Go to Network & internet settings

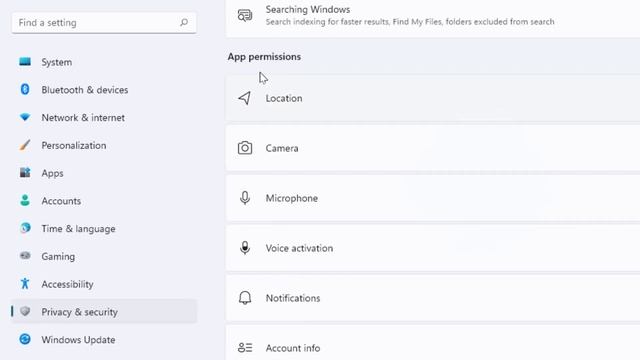(104, 118)
